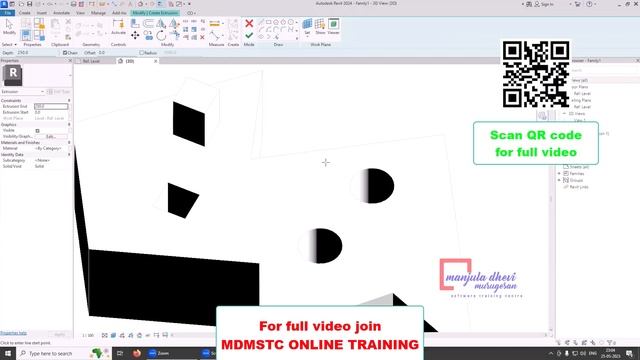Click the red Delete icon in Modify panel
Screen dimensions: 640x360
coord(202,38)
